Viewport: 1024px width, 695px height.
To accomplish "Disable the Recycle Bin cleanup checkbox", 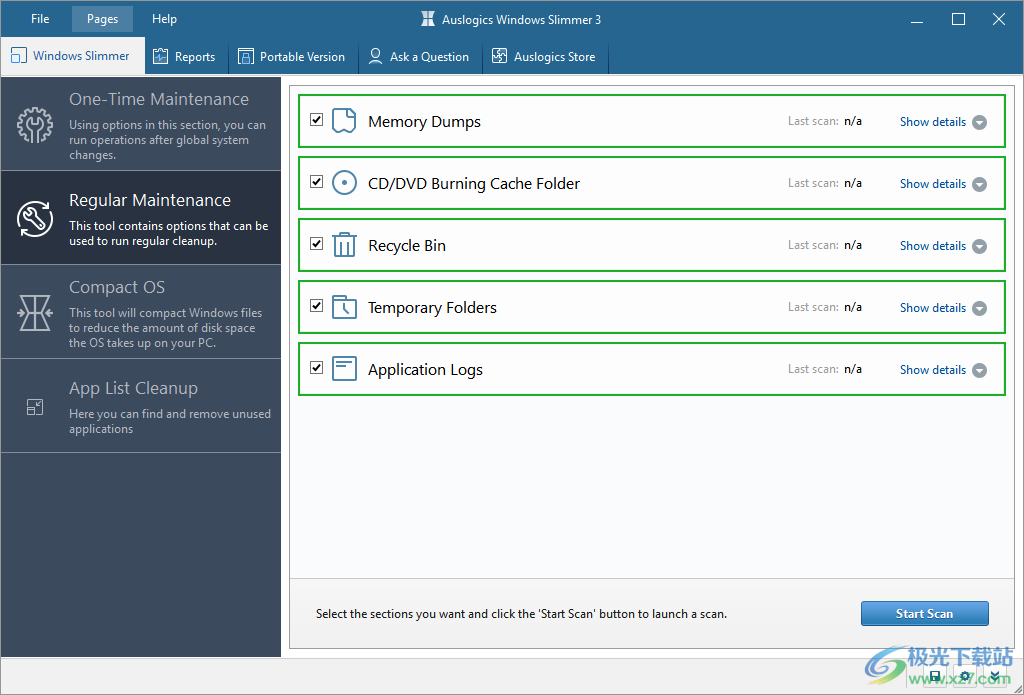I will click(316, 243).
